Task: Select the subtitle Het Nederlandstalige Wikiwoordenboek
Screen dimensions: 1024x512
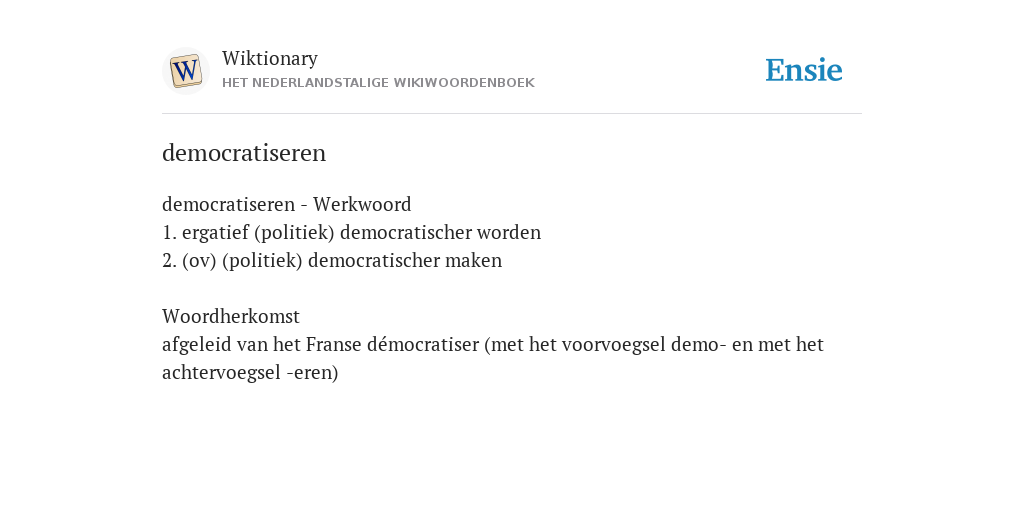Action: (378, 83)
